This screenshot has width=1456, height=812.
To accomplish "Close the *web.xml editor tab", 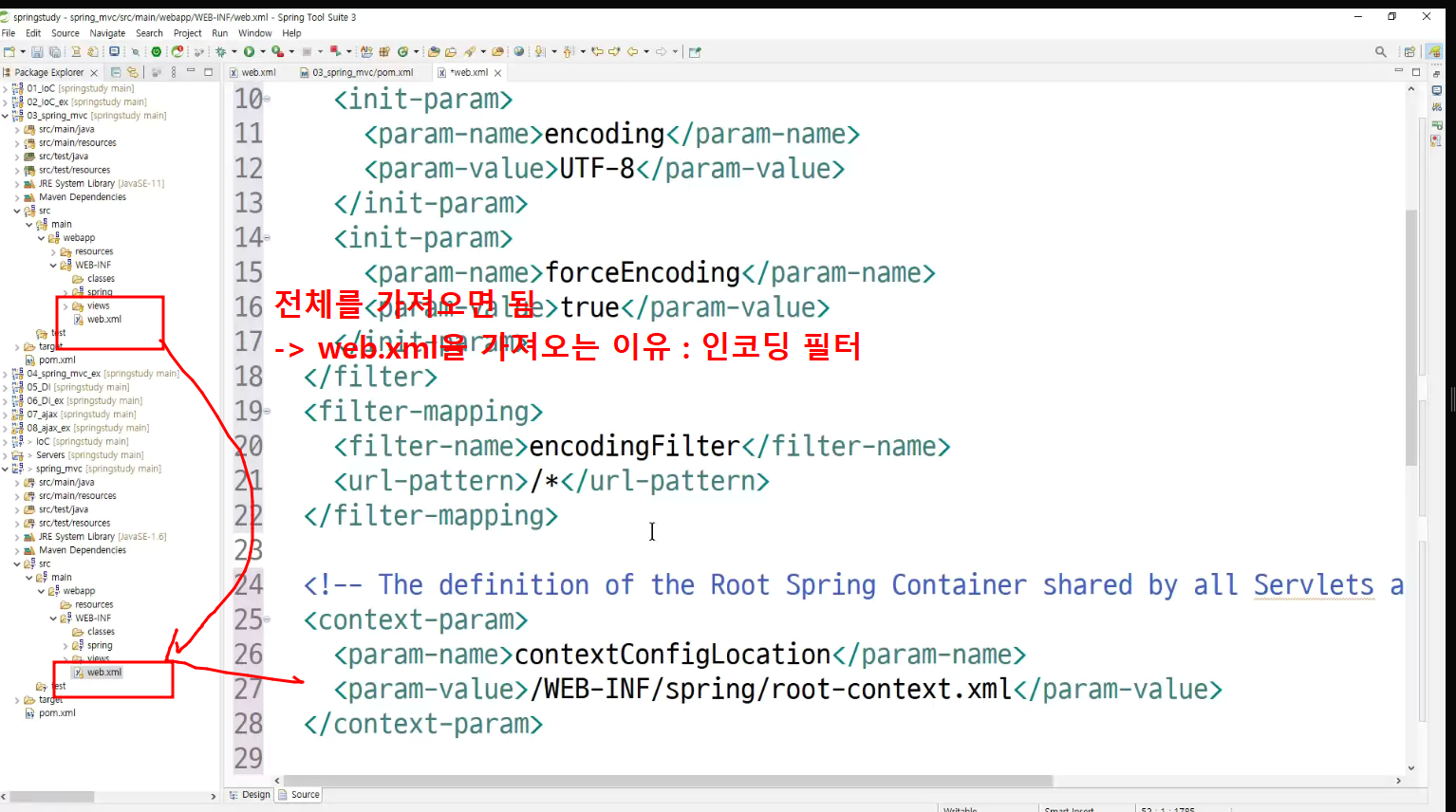I will coord(497,73).
